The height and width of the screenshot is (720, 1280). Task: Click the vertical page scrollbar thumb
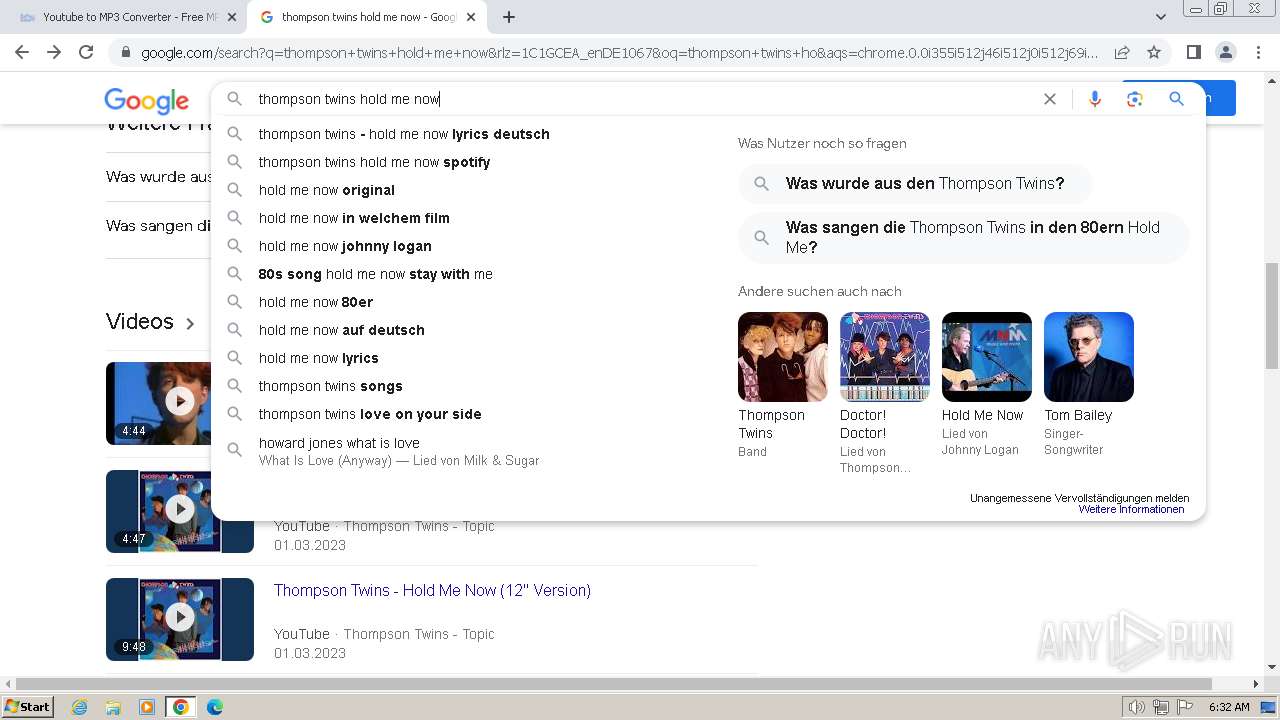pyautogui.click(x=1271, y=315)
